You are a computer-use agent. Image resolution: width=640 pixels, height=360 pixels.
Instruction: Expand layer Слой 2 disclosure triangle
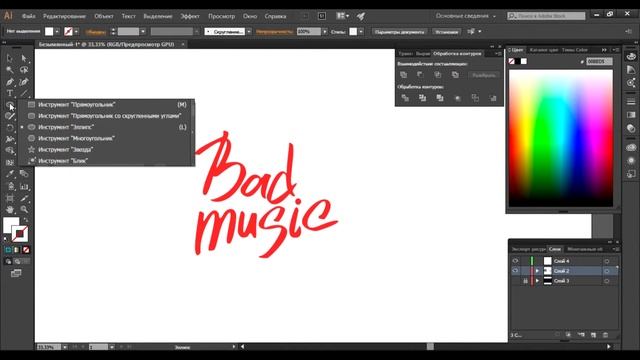tap(537, 271)
